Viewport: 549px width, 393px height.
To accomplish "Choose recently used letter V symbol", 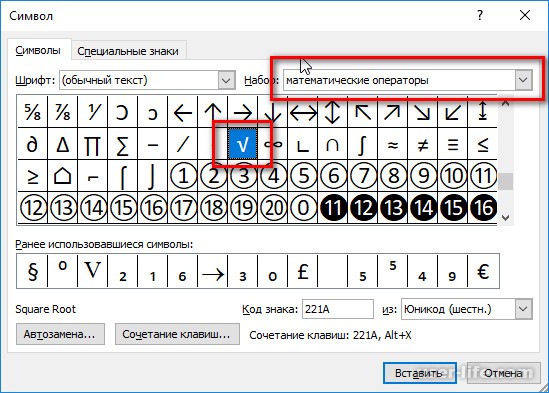I will (92, 271).
